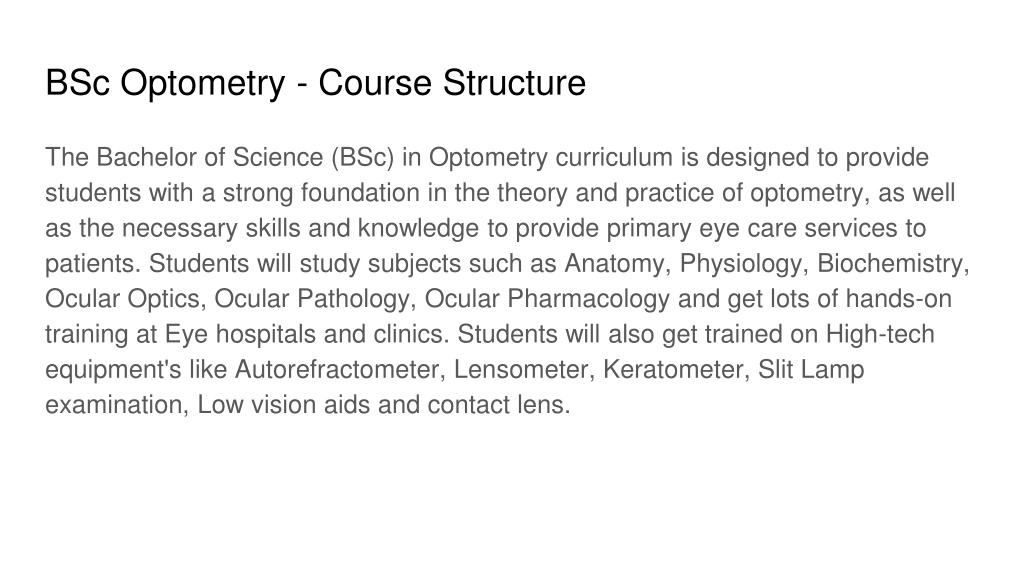
Task: Click the word 'Keratometer'
Action: [x=673, y=370]
